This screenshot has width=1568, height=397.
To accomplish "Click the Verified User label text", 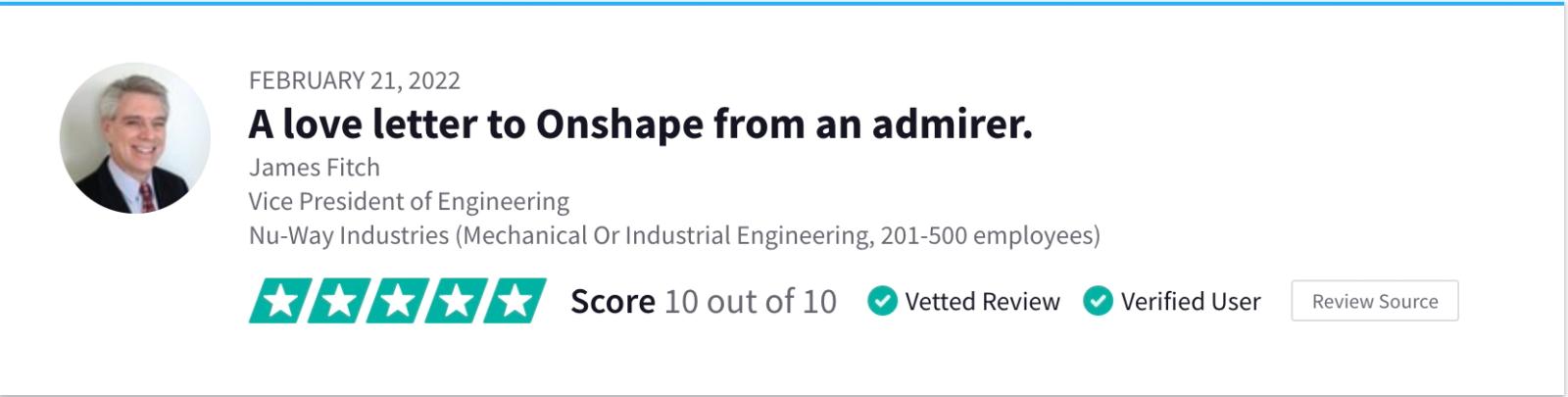I will (1191, 301).
